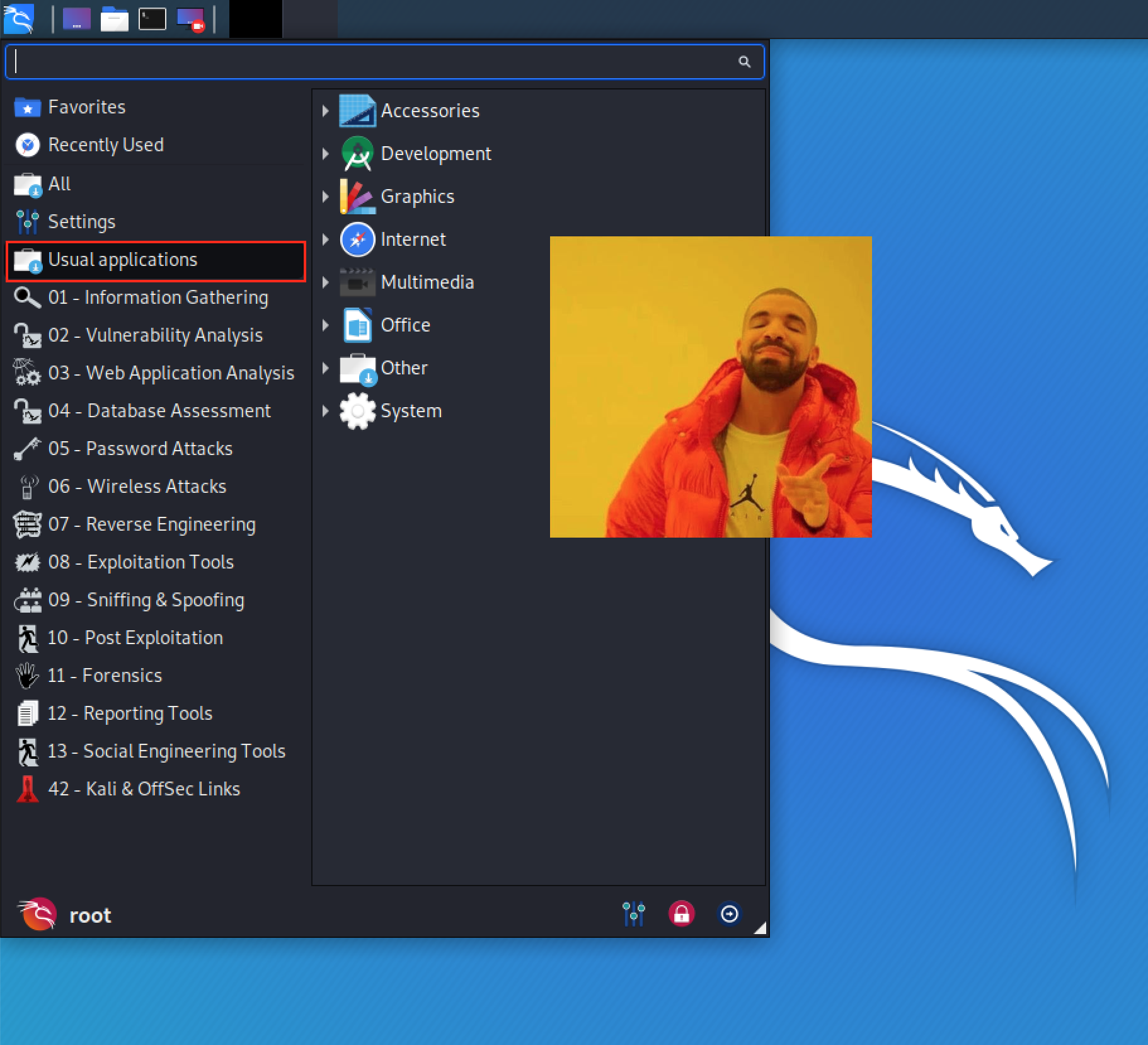Select the Recently Used category
Screen dimensions: 1148x1045
coord(105,145)
